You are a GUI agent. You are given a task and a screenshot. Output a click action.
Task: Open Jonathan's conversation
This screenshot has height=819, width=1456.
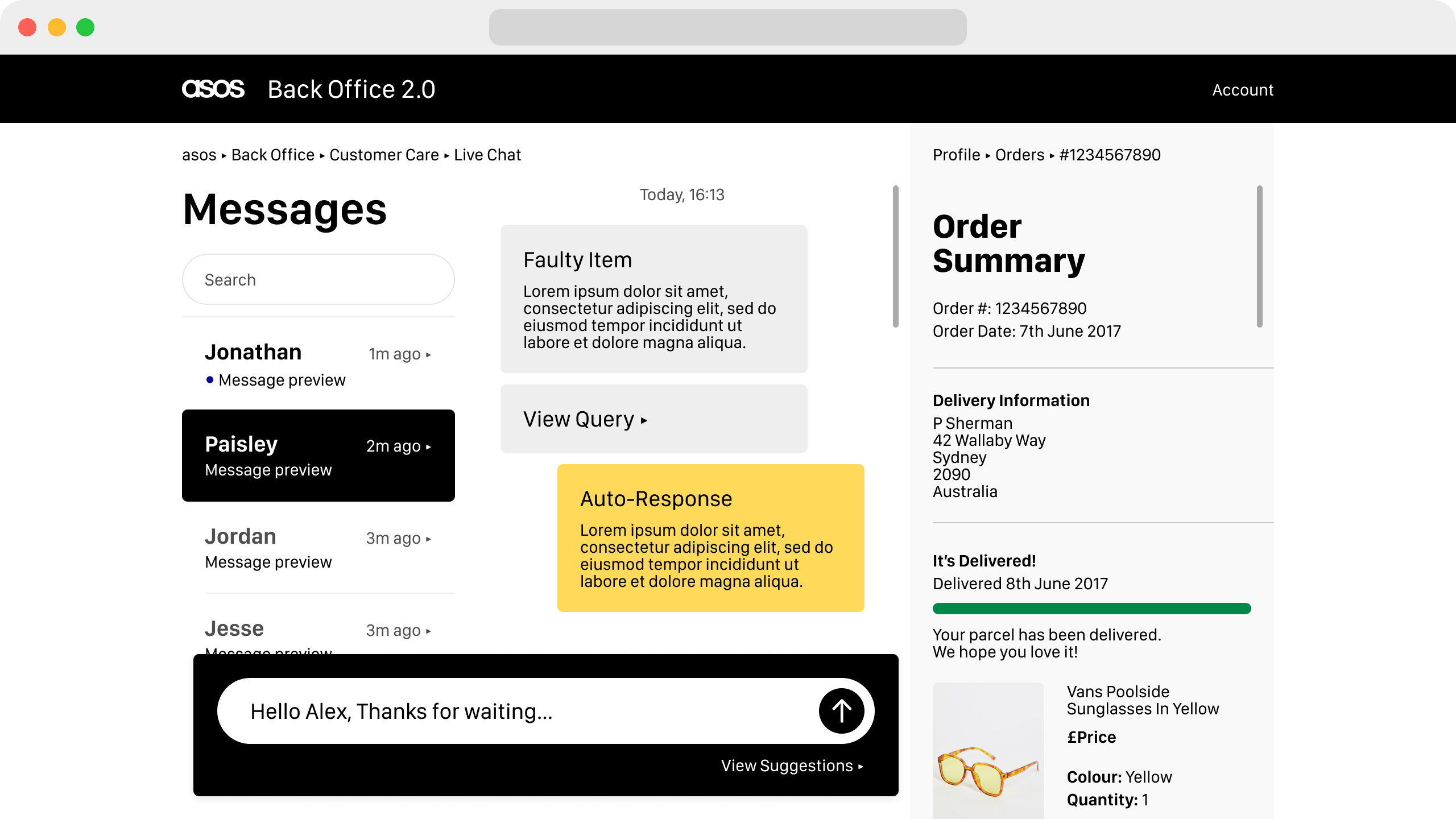point(318,364)
